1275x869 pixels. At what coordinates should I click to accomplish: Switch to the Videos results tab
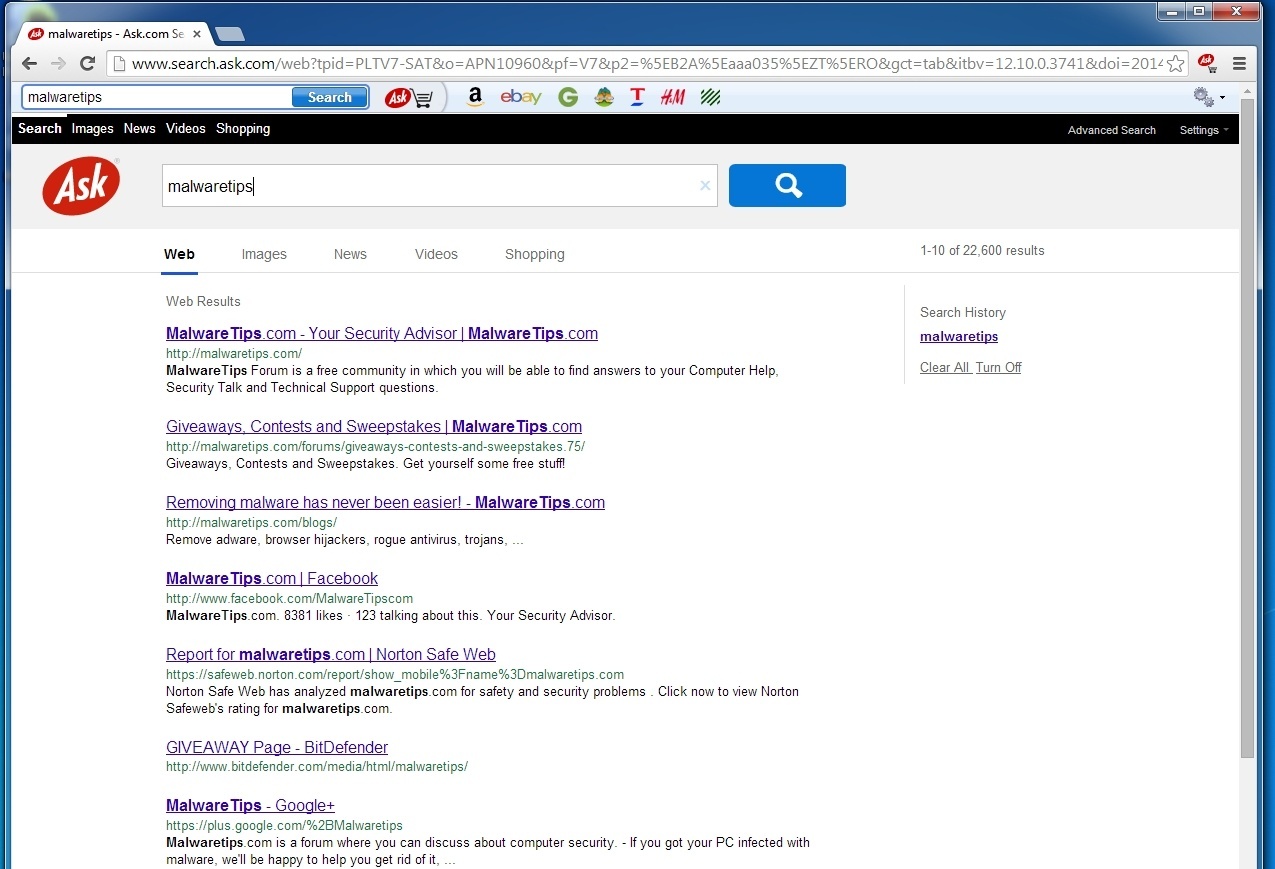click(x=436, y=254)
